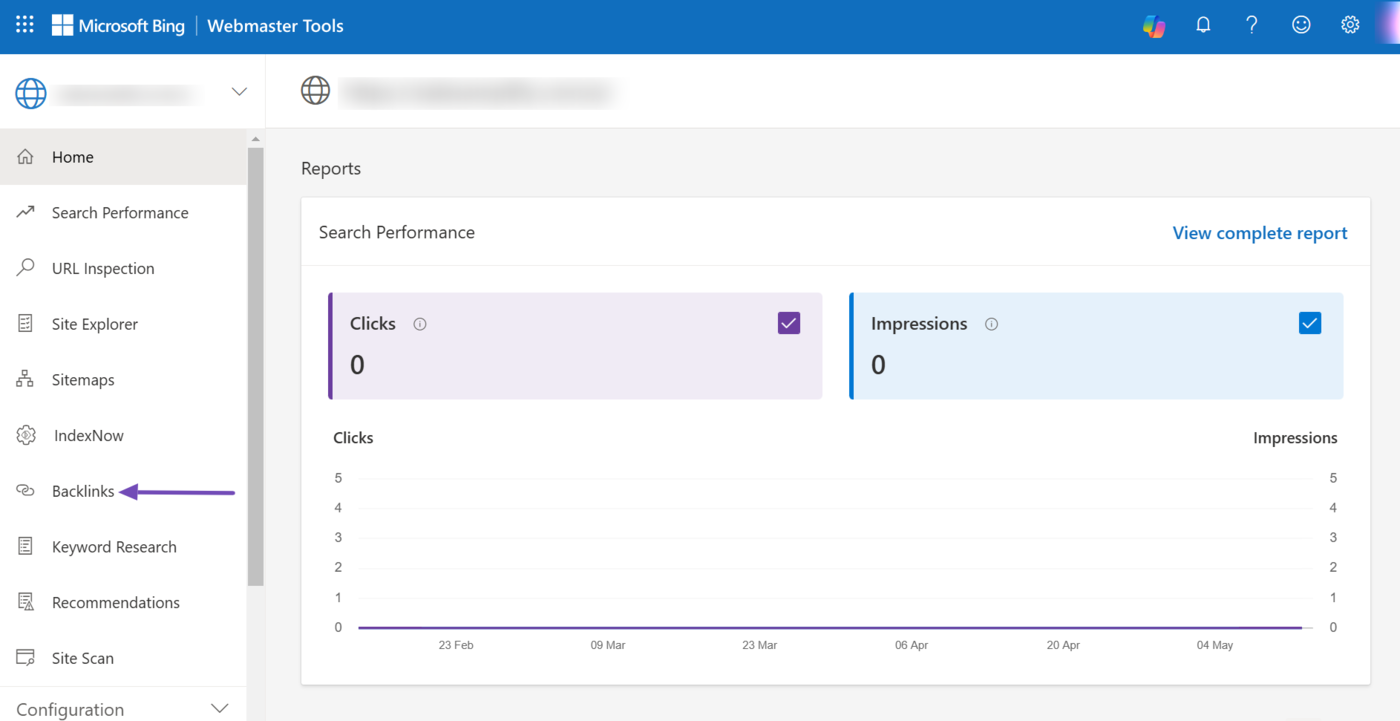Expand the Configuration section
The image size is (1400, 721).
click(220, 709)
